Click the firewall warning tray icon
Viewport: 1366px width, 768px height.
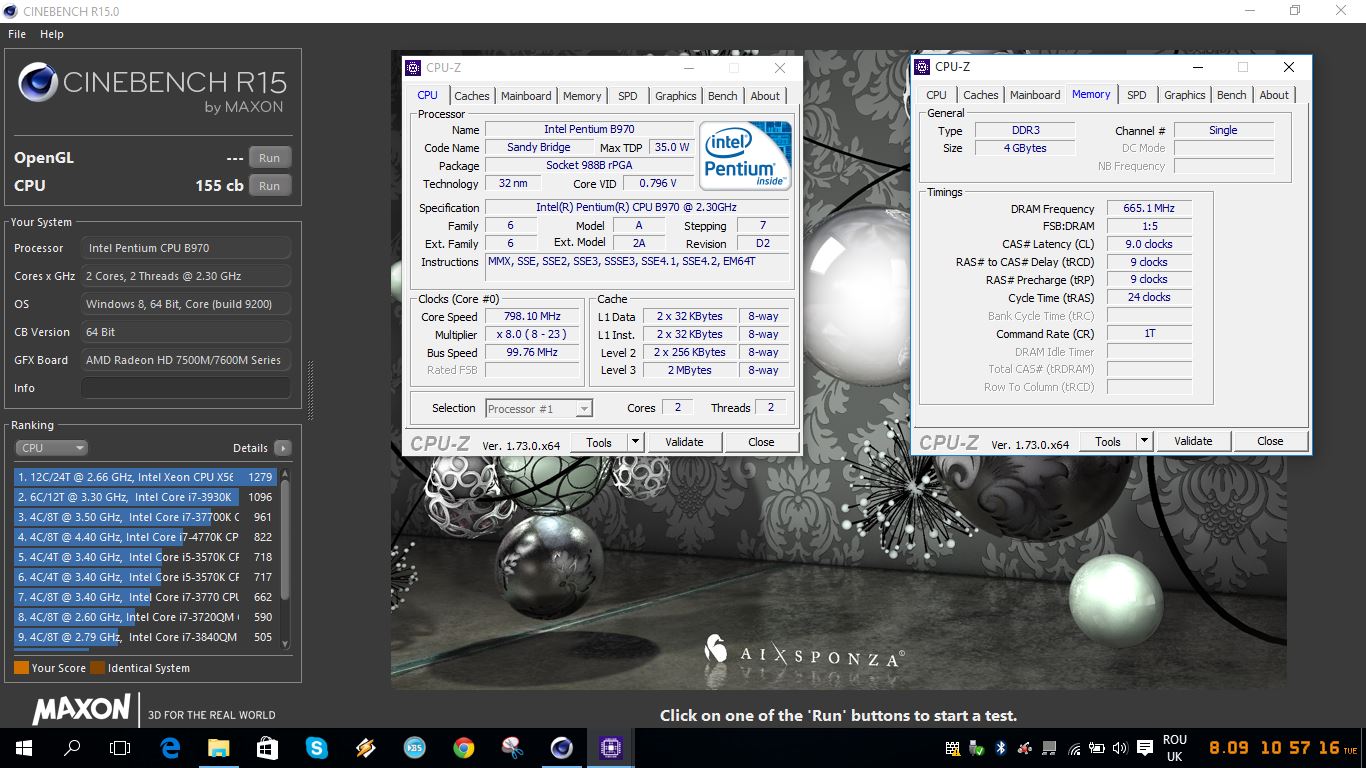tap(953, 748)
